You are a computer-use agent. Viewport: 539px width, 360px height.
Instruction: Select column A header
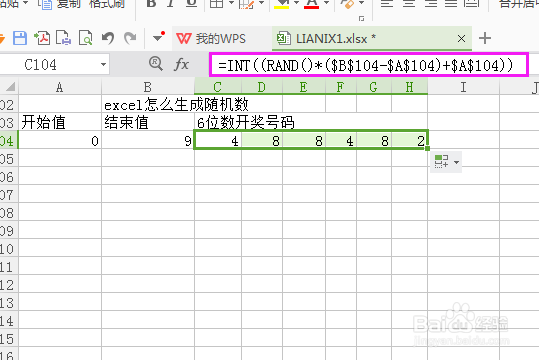click(x=60, y=87)
